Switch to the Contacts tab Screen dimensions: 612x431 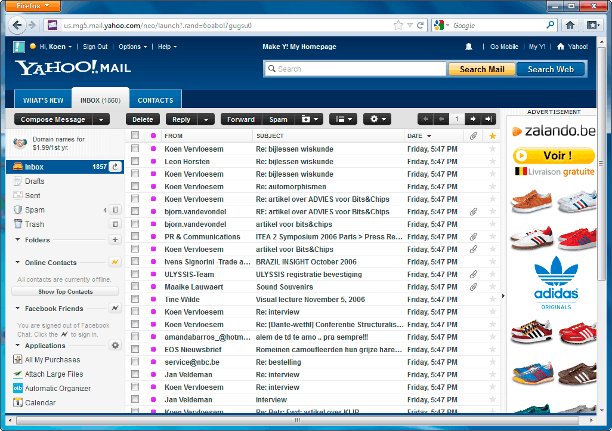click(x=155, y=100)
